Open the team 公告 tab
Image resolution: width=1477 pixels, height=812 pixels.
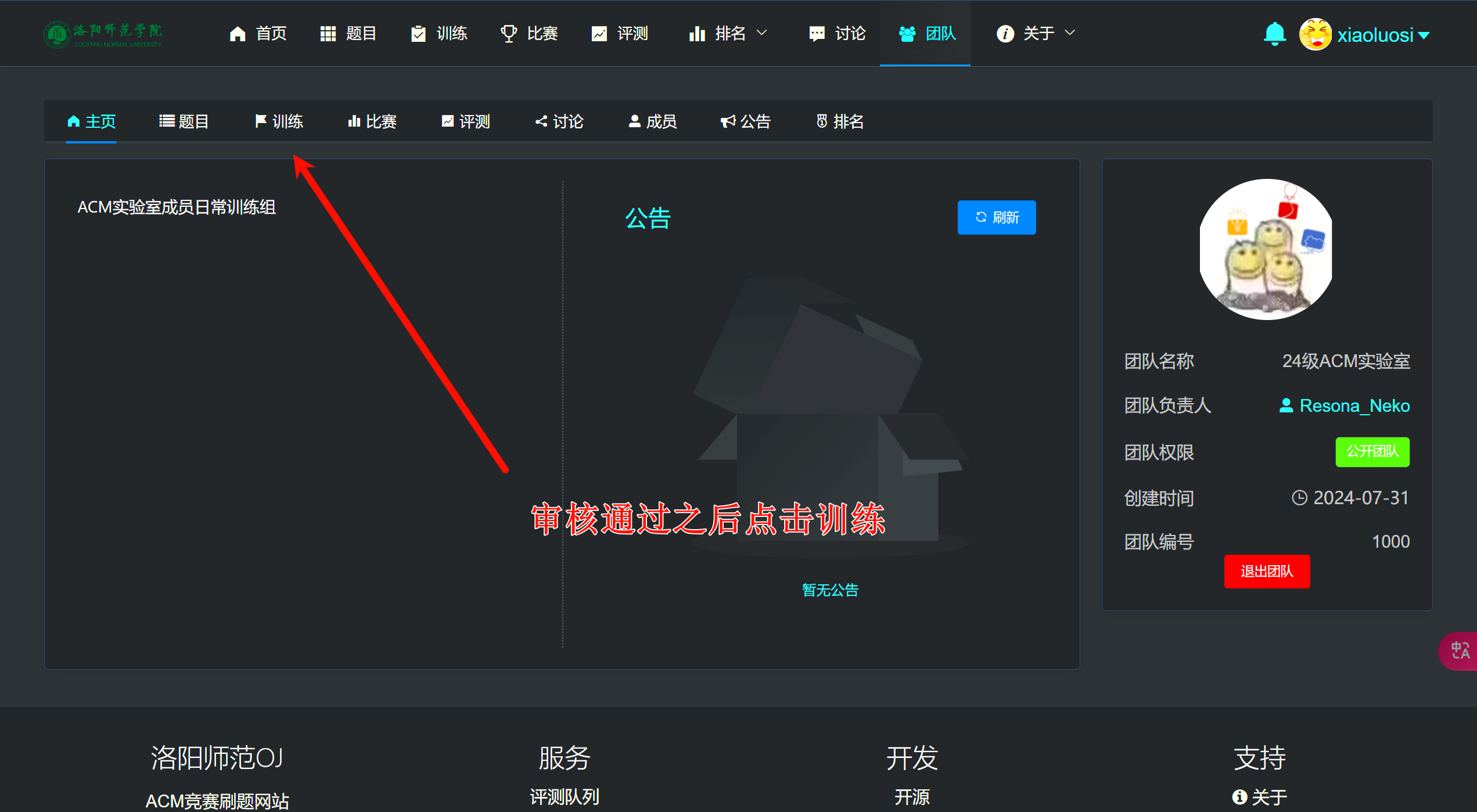pos(746,121)
